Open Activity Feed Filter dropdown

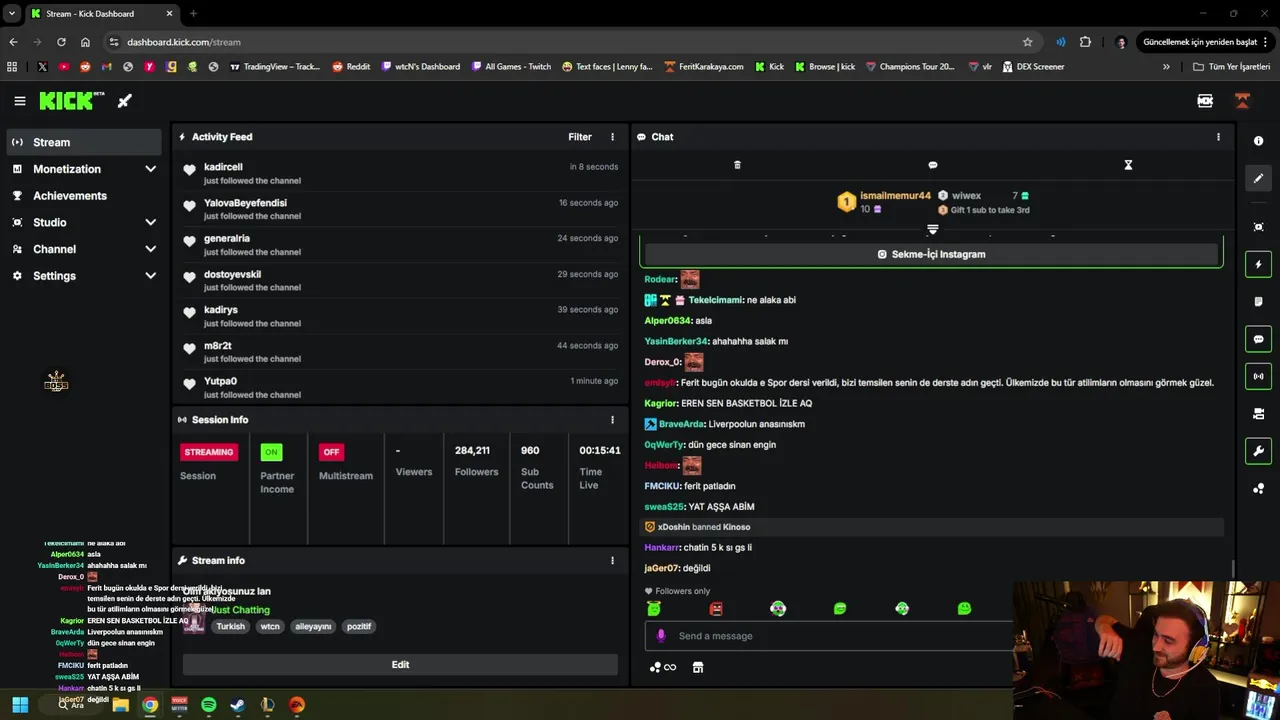tap(580, 137)
